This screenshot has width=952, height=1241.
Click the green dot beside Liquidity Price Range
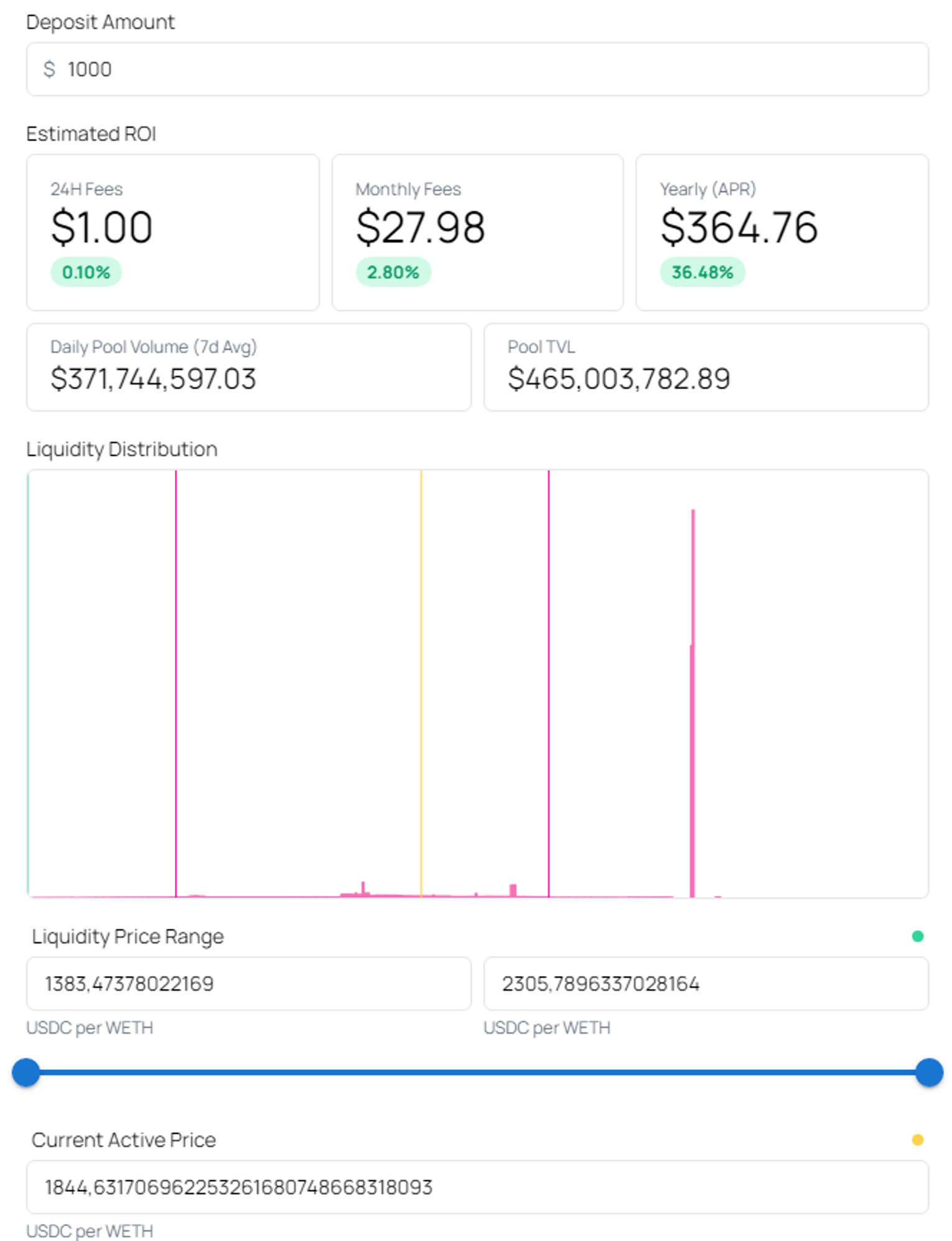[x=917, y=936]
